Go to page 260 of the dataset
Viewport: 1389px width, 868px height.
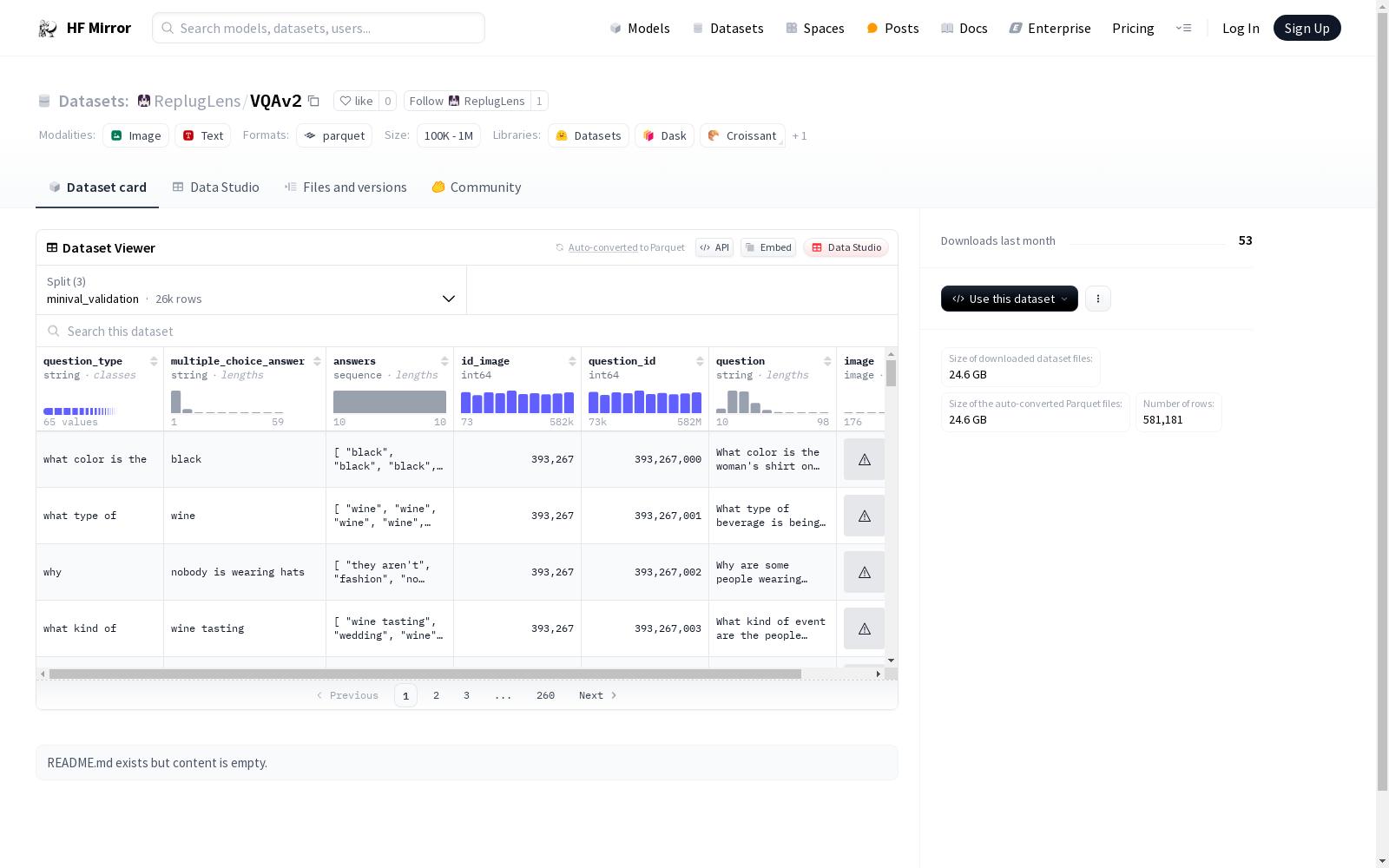click(x=545, y=695)
